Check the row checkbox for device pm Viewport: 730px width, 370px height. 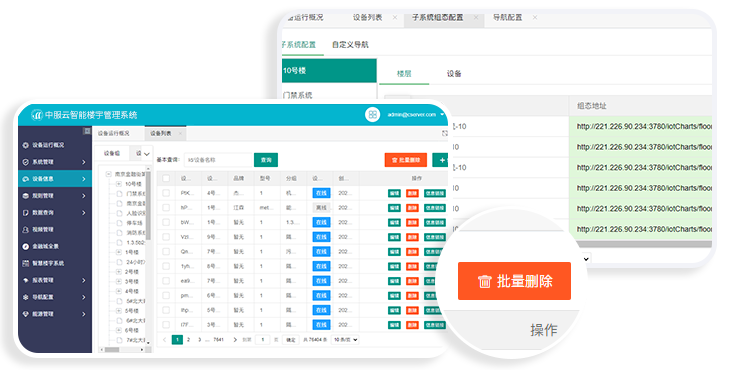click(x=166, y=296)
